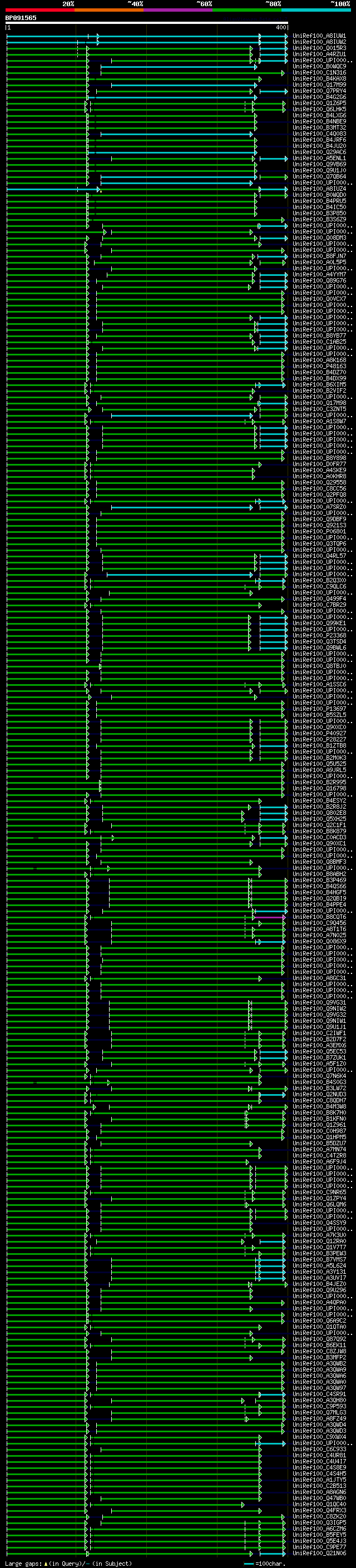This screenshot has height=1568, width=356.
Task: Click the BP091565 query name
Action: [21, 18]
